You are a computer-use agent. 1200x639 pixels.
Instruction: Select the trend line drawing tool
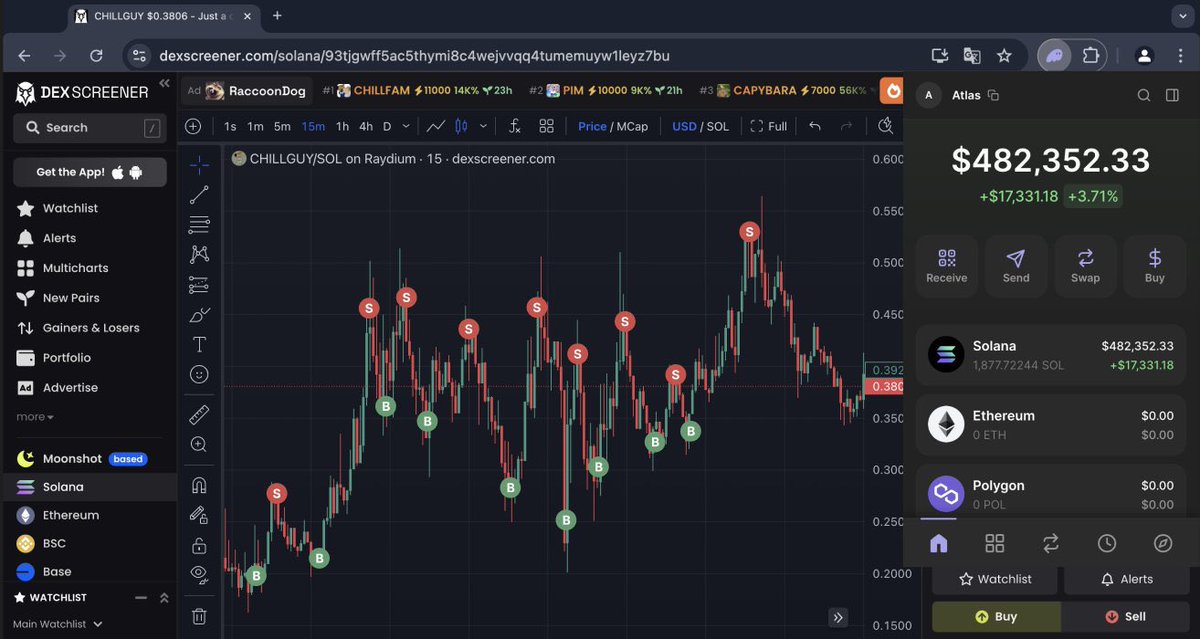pyautogui.click(x=199, y=195)
